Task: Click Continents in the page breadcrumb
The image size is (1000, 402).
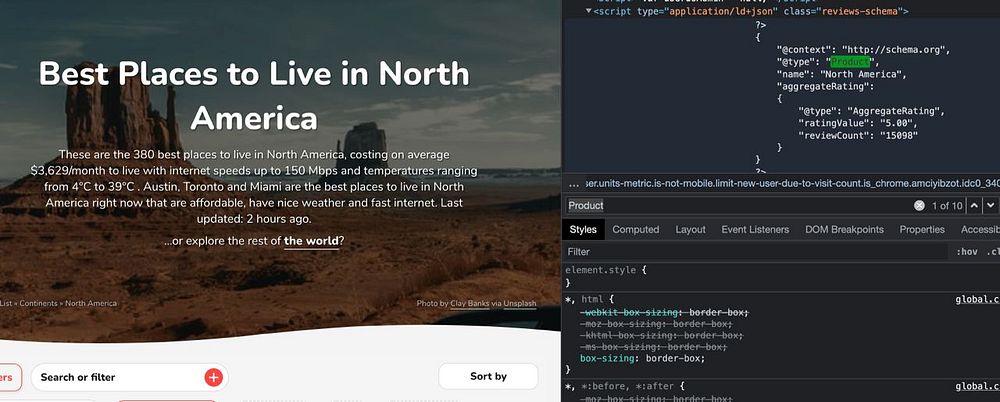Action: [40, 303]
